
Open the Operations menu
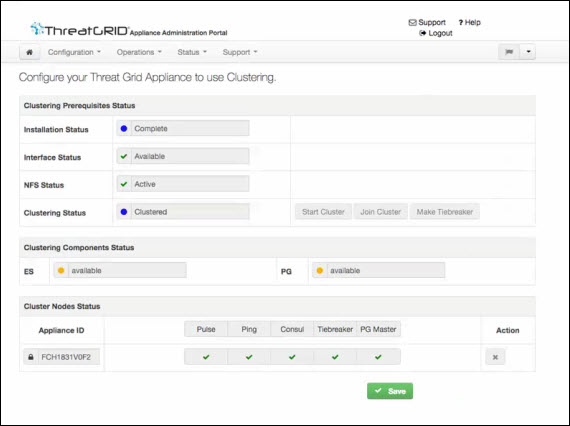tap(139, 52)
